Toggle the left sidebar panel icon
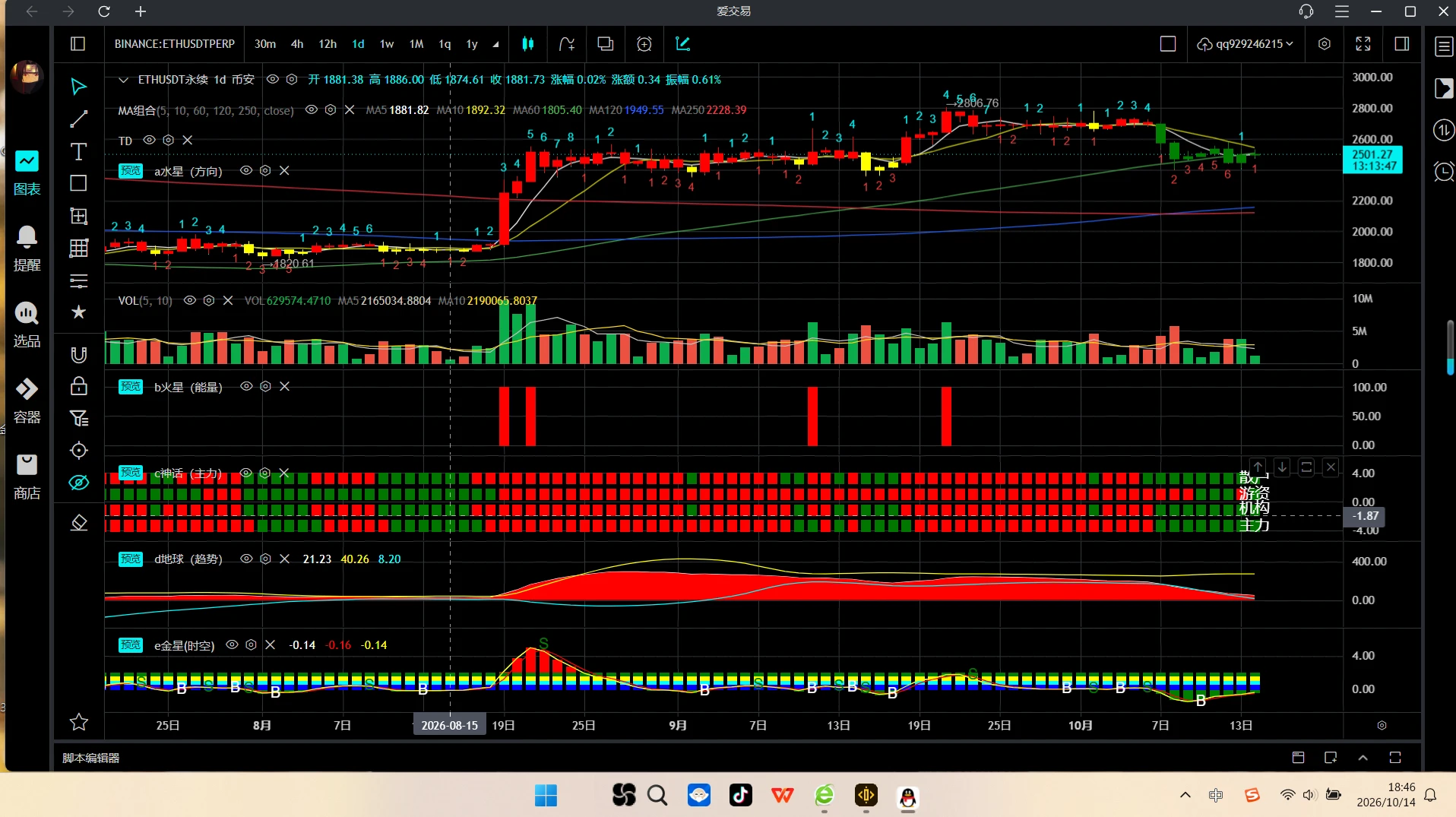 pyautogui.click(x=78, y=44)
